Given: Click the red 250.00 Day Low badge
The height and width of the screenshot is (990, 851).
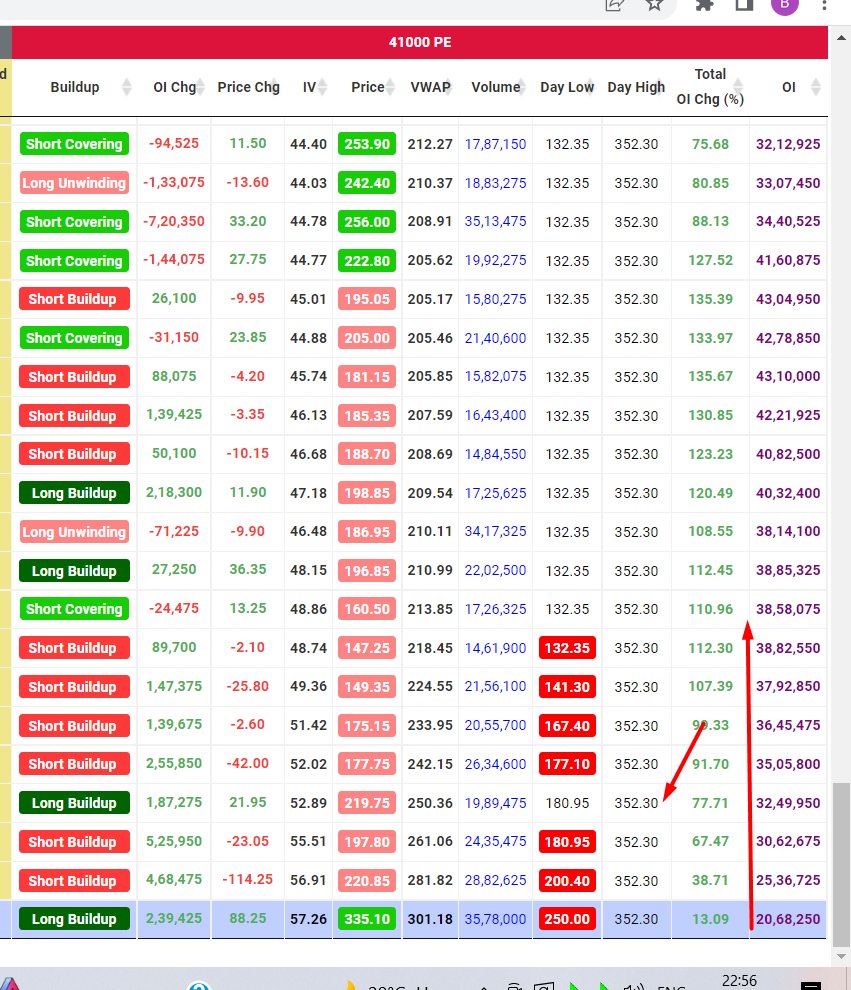Looking at the screenshot, I should coord(567,919).
